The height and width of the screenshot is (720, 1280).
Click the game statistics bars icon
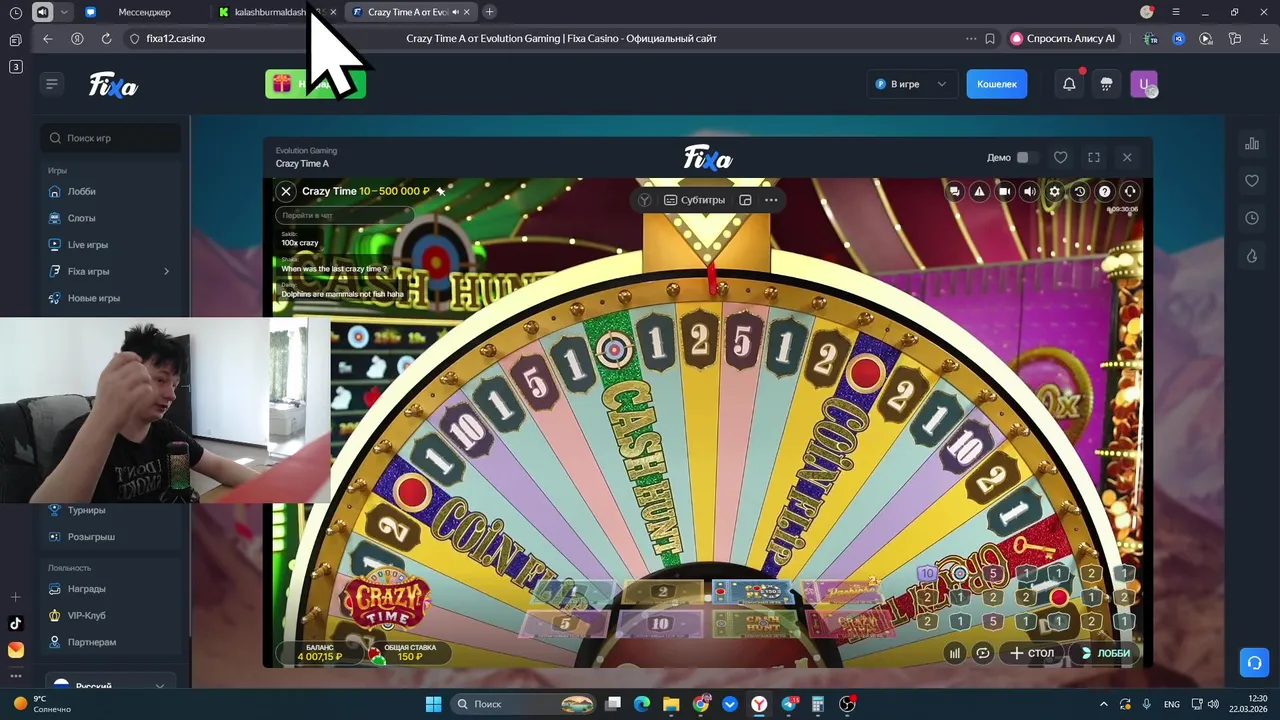(955, 653)
